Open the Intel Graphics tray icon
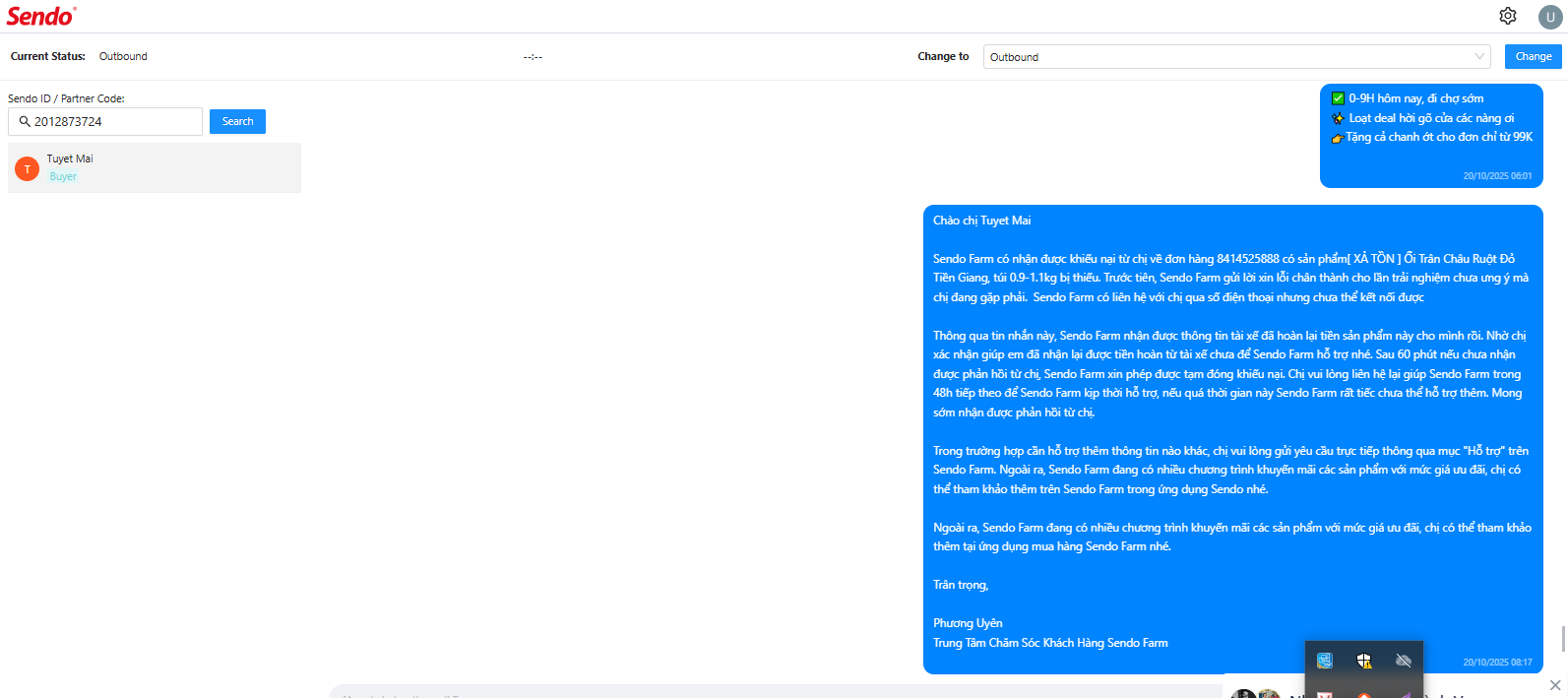This screenshot has width=1568, height=698. point(1324,661)
